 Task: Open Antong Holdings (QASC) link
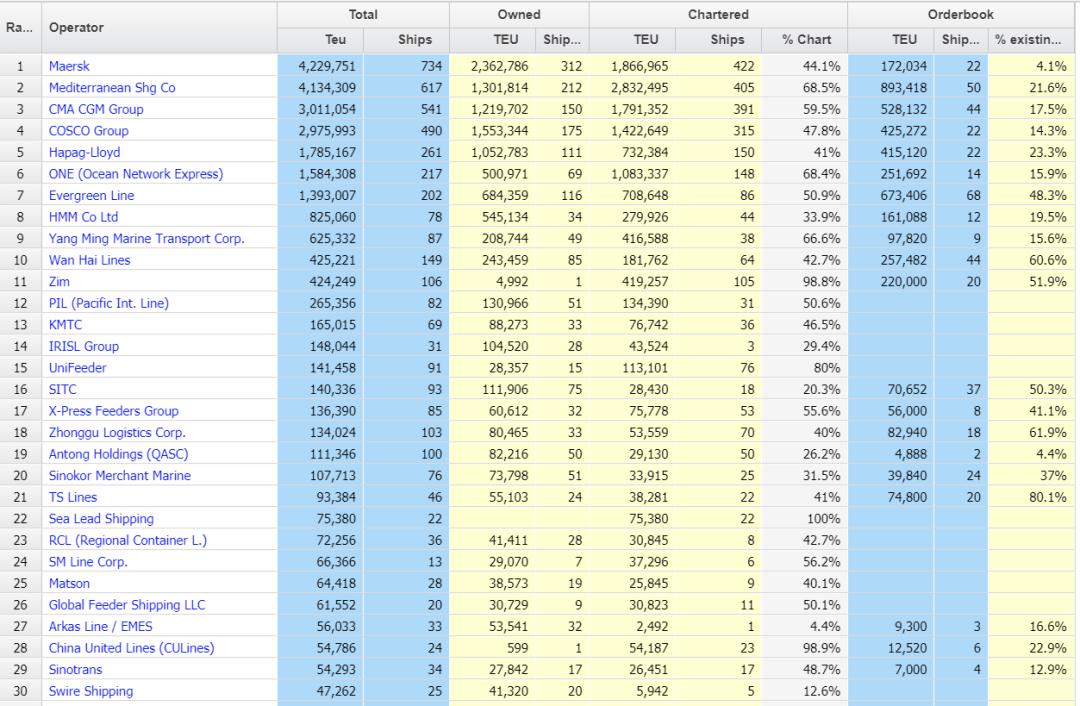click(x=118, y=454)
